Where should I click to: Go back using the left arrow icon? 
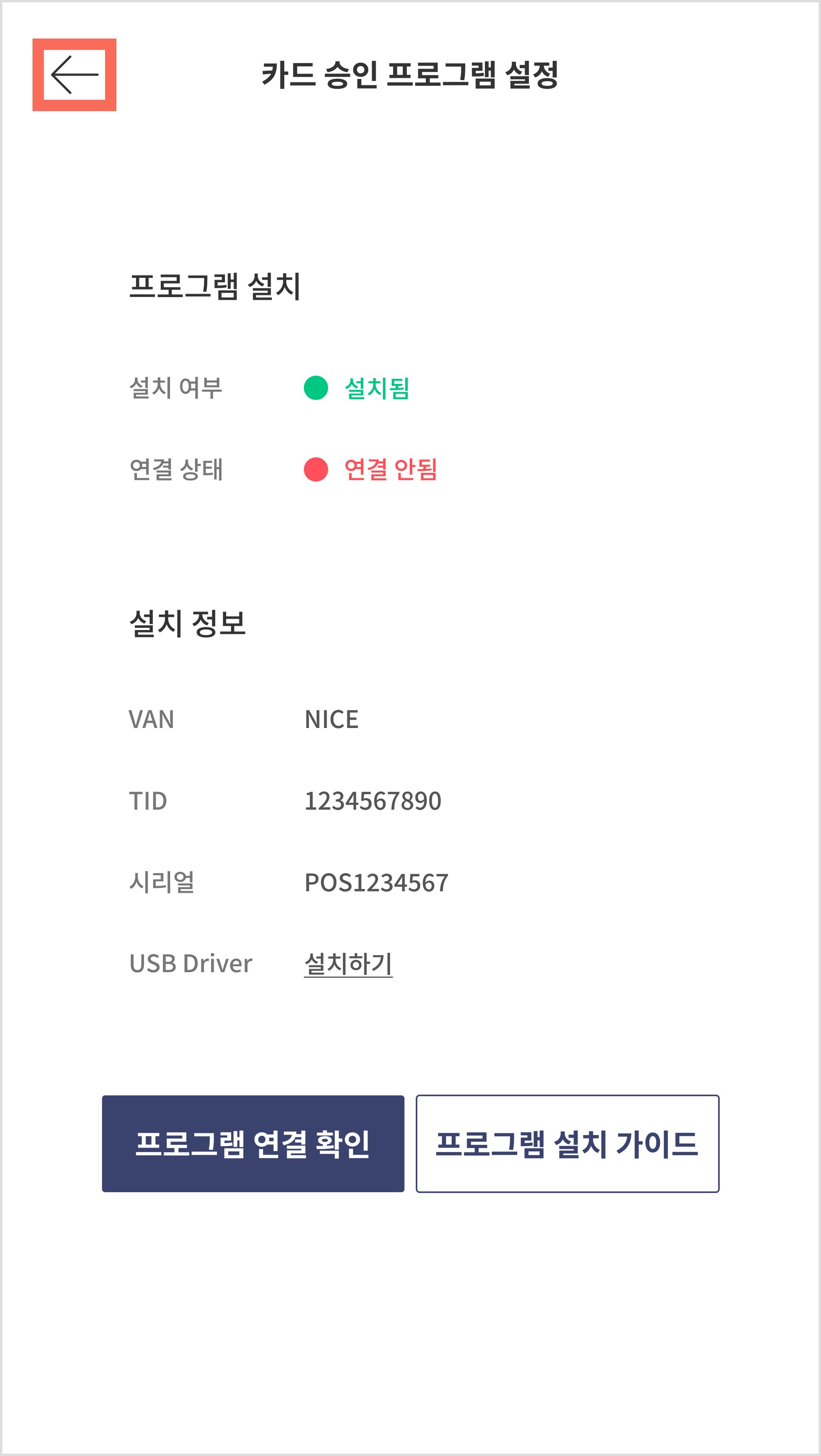point(74,75)
